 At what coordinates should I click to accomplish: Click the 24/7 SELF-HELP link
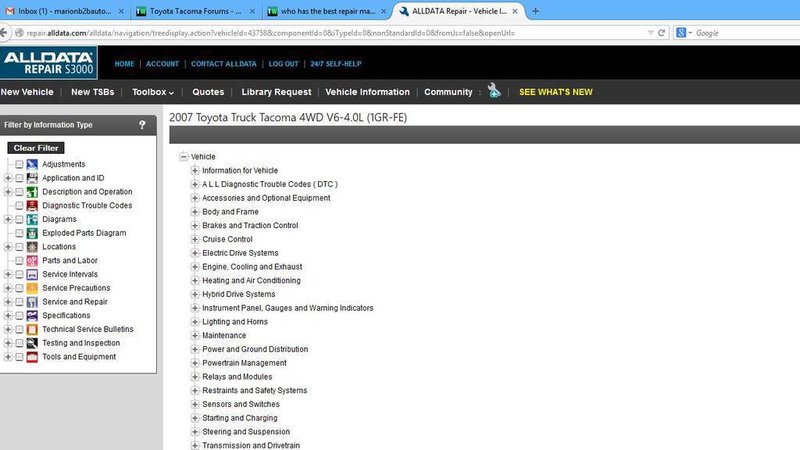(336, 64)
